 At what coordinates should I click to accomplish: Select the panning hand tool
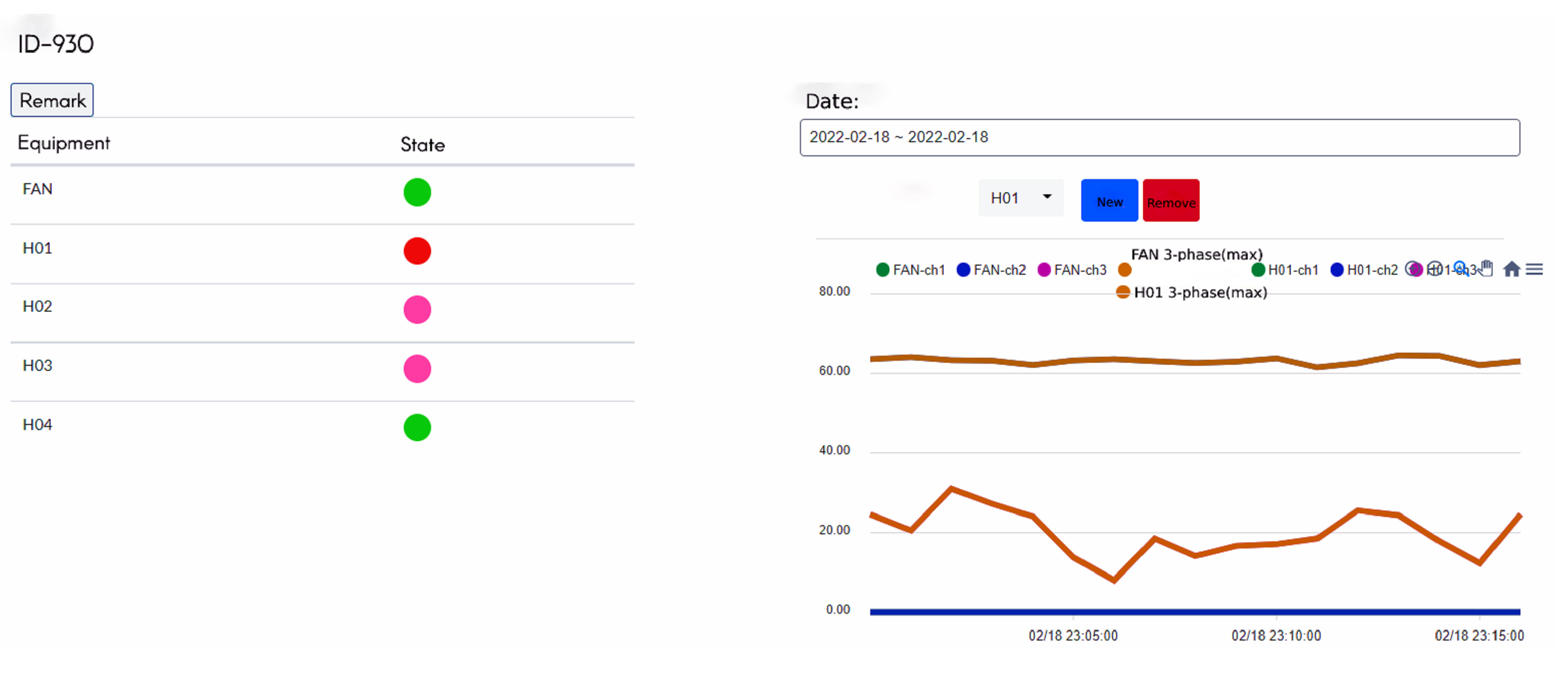click(x=1486, y=268)
